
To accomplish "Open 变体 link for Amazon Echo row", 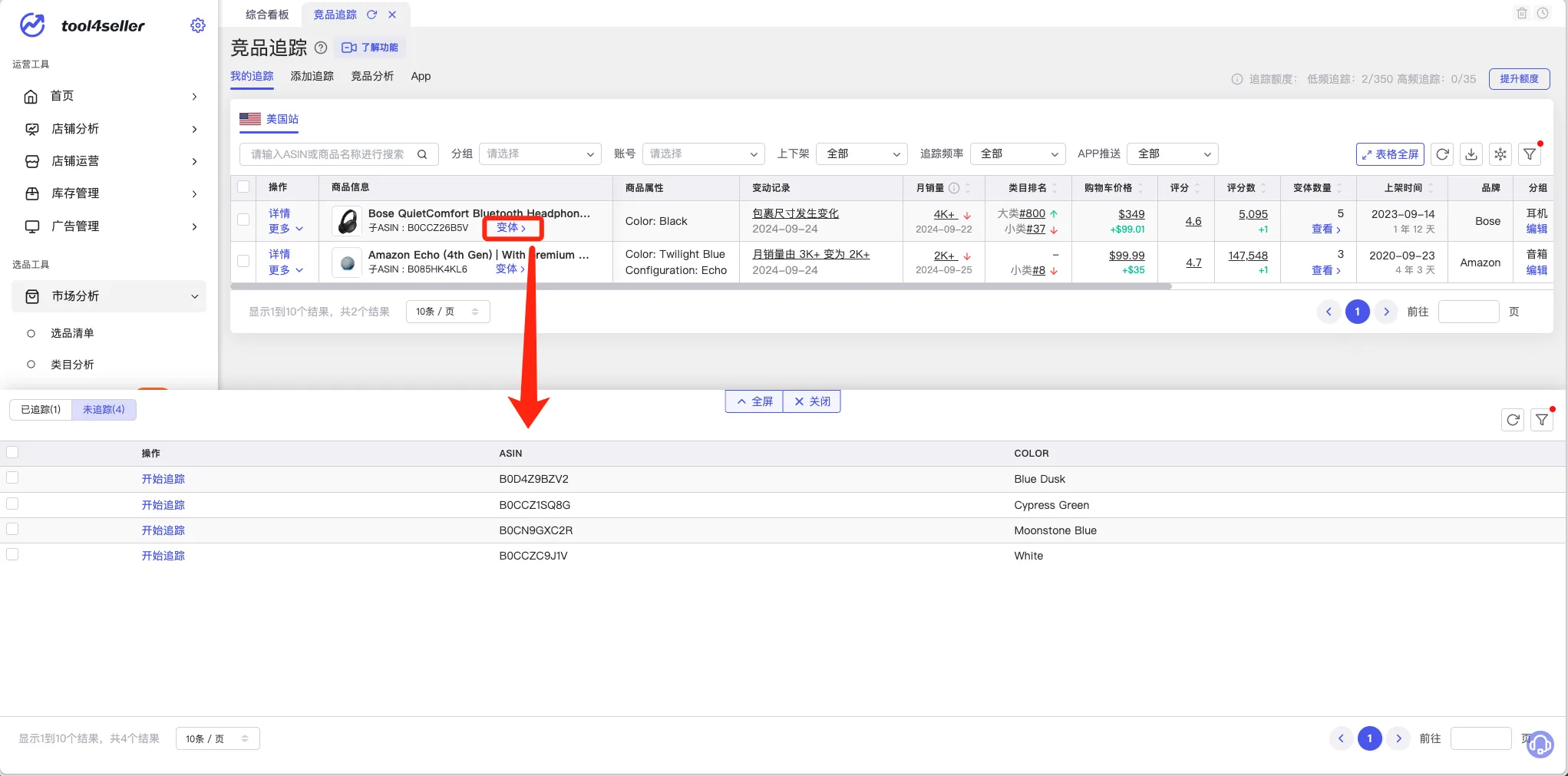I will click(x=510, y=269).
